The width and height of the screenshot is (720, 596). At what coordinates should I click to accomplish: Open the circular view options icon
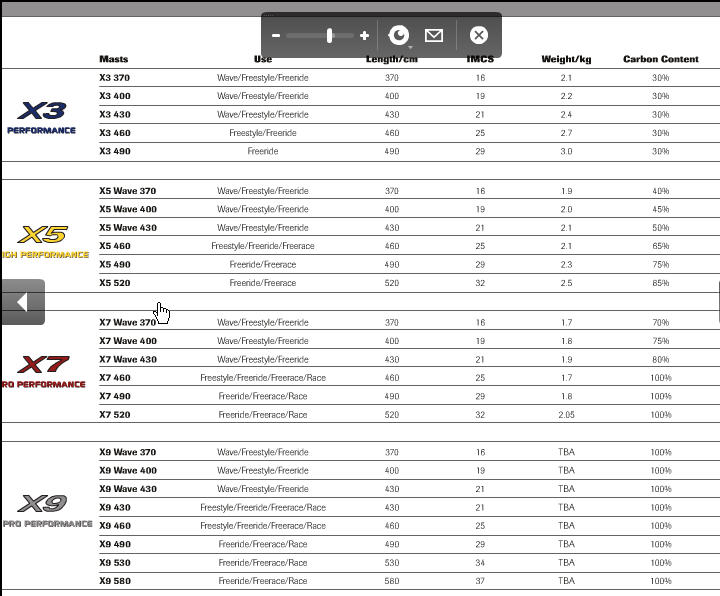click(399, 36)
